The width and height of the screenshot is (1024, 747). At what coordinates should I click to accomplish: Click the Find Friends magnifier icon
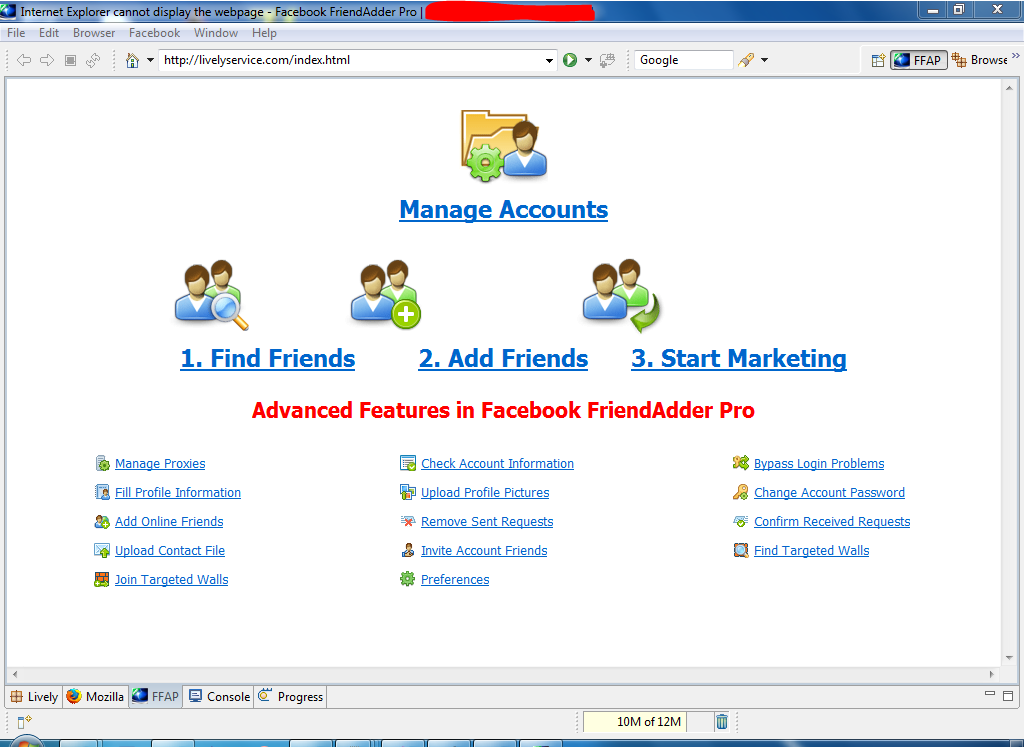tap(212, 294)
